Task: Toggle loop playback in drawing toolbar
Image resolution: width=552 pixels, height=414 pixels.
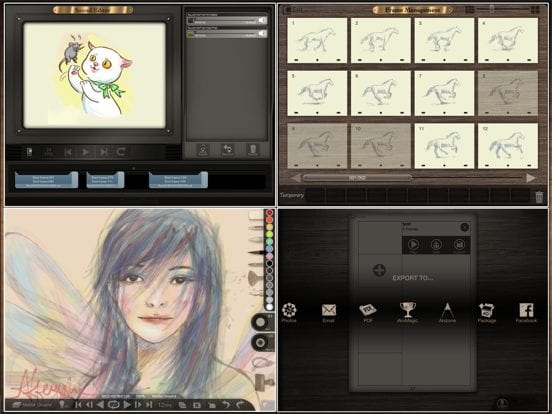Action: coord(113,405)
